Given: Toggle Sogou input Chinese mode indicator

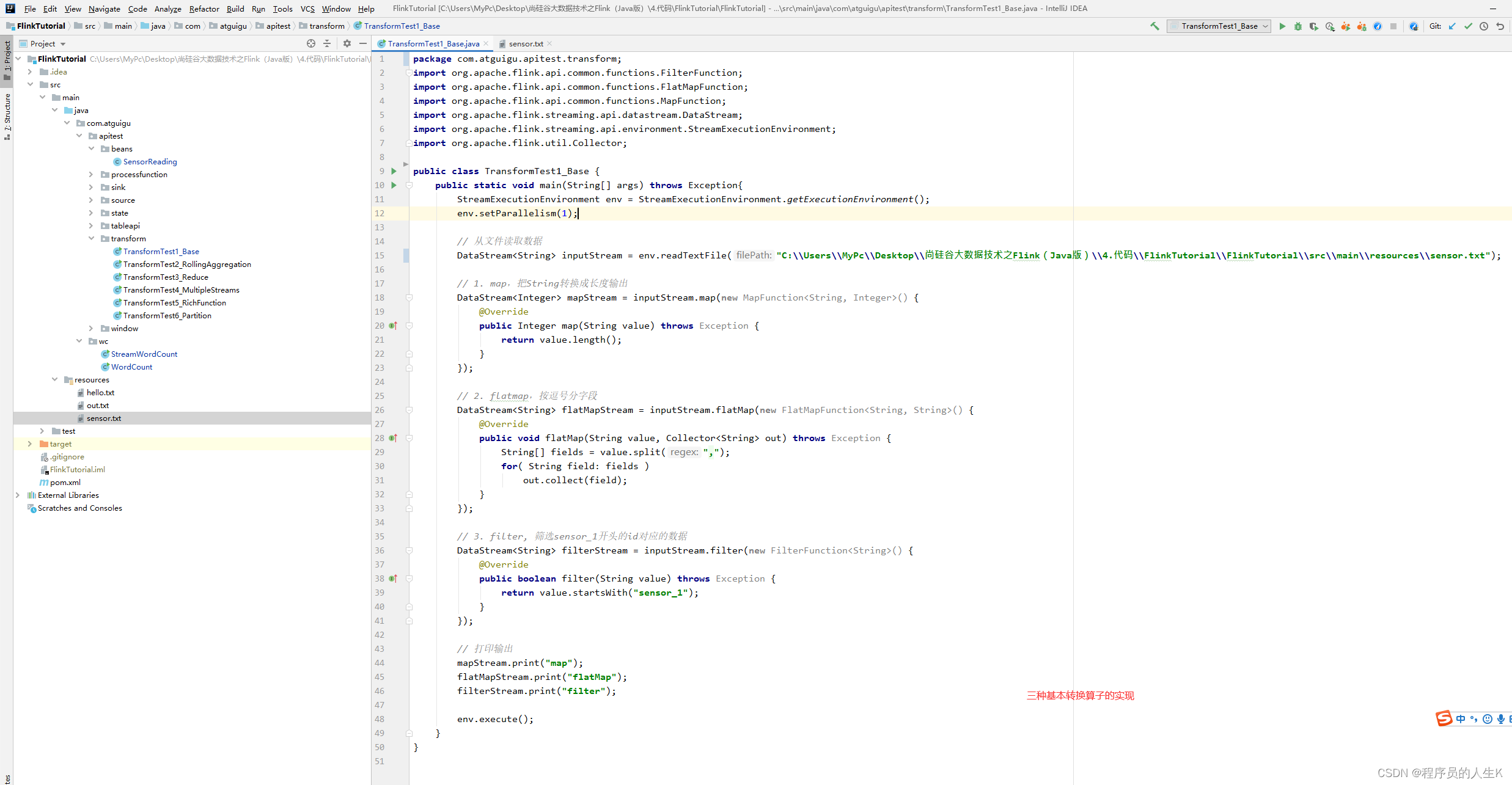Looking at the screenshot, I should point(1460,719).
